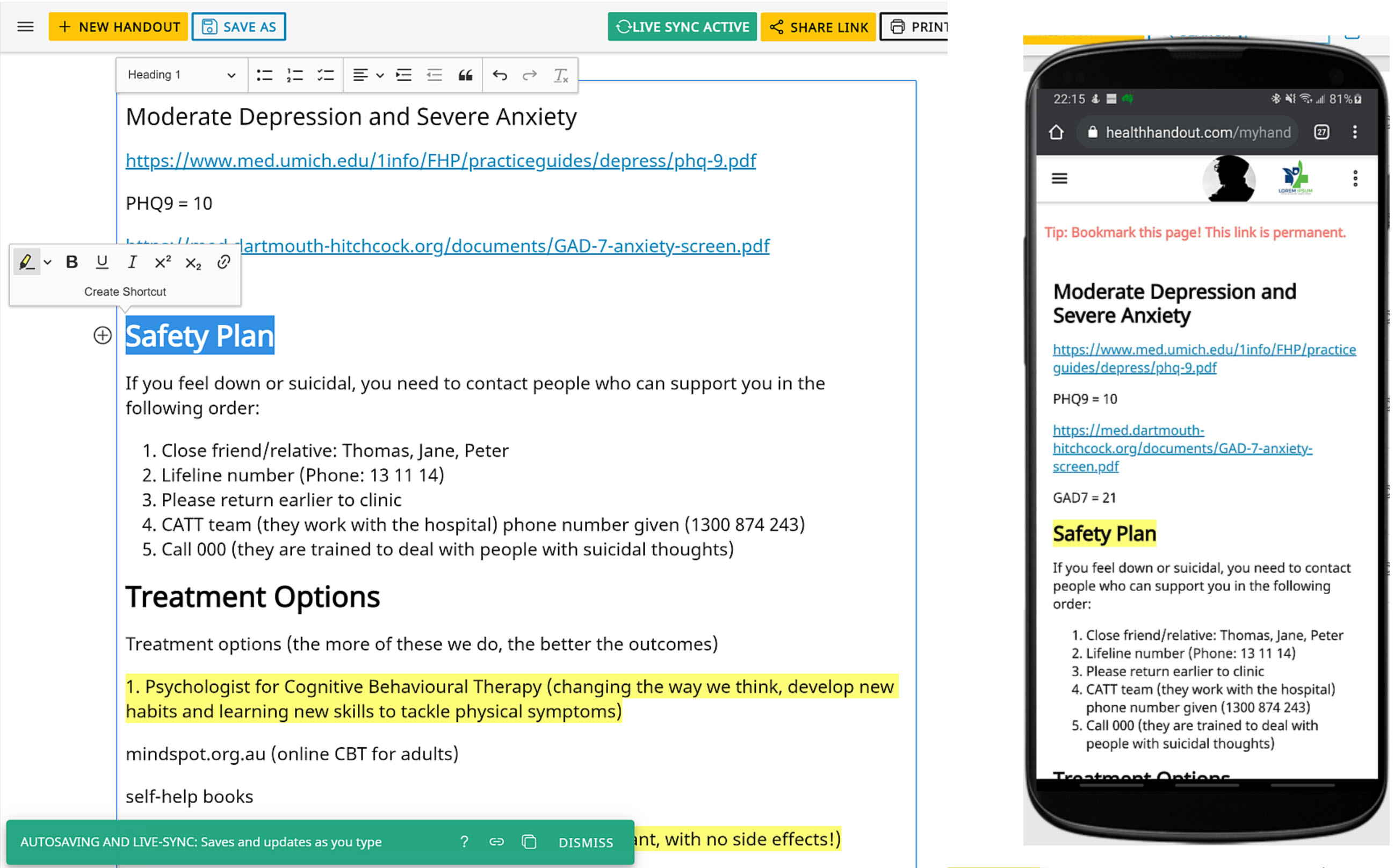Tap the home icon in phone browser

tap(1056, 133)
